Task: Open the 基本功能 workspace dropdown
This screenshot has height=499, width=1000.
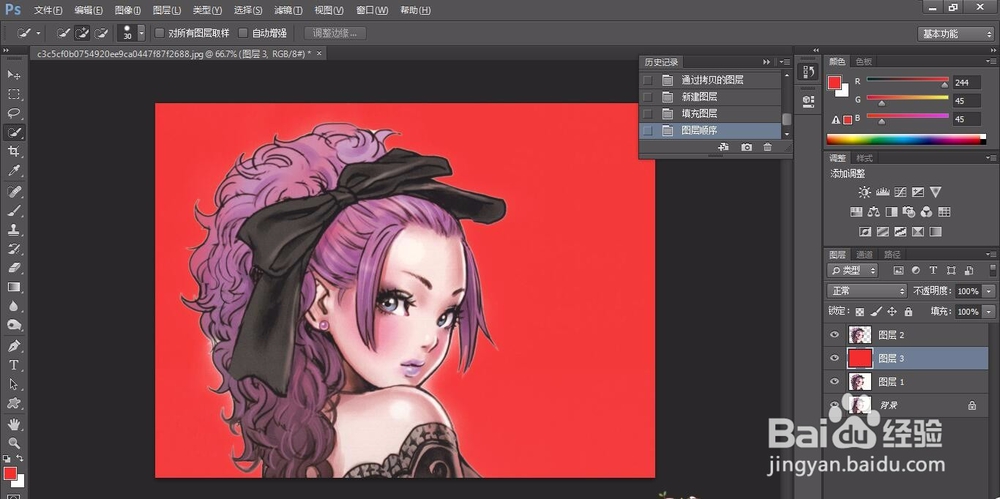Action: click(x=955, y=34)
